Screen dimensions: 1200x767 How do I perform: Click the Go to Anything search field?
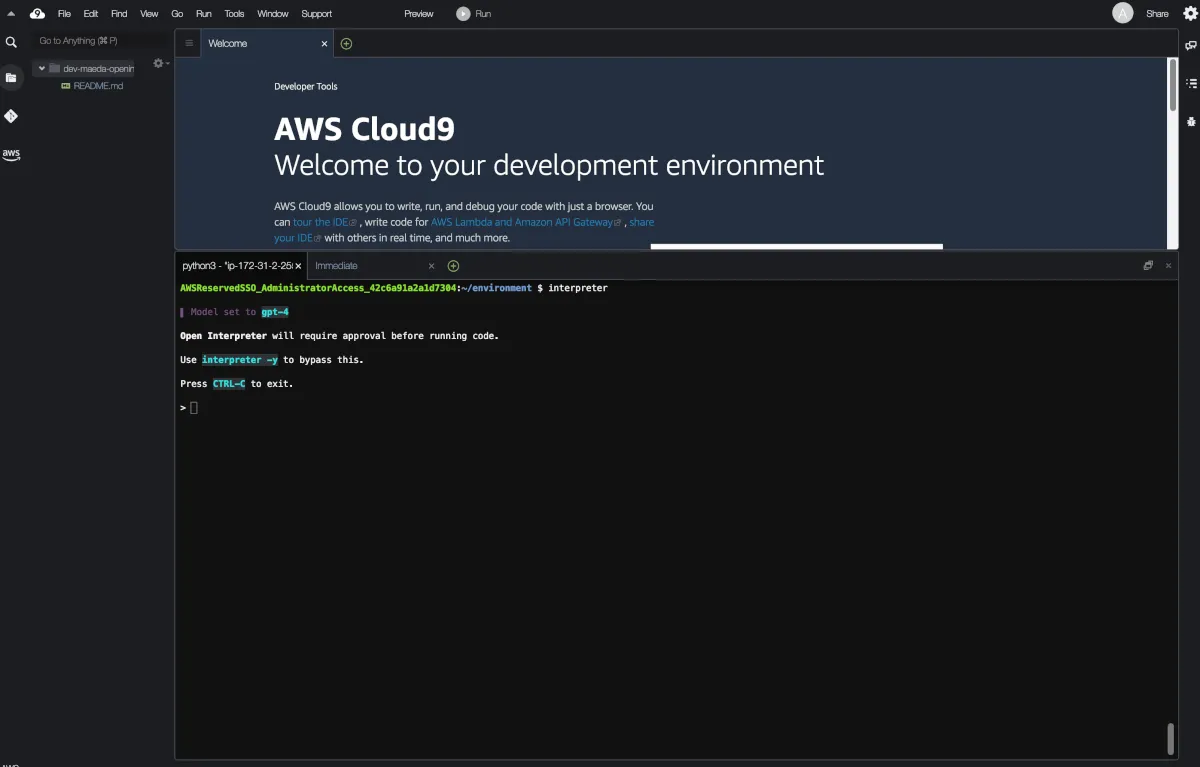[x=95, y=41]
